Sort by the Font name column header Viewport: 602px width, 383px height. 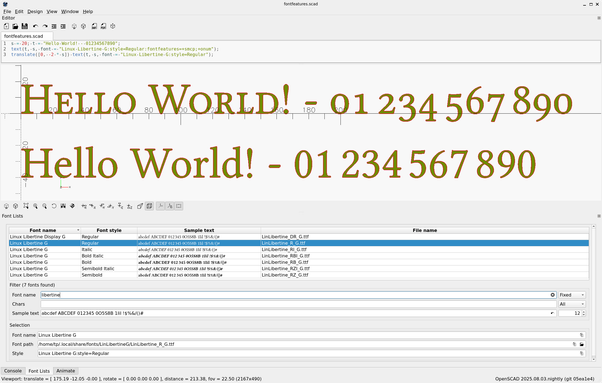[45, 230]
